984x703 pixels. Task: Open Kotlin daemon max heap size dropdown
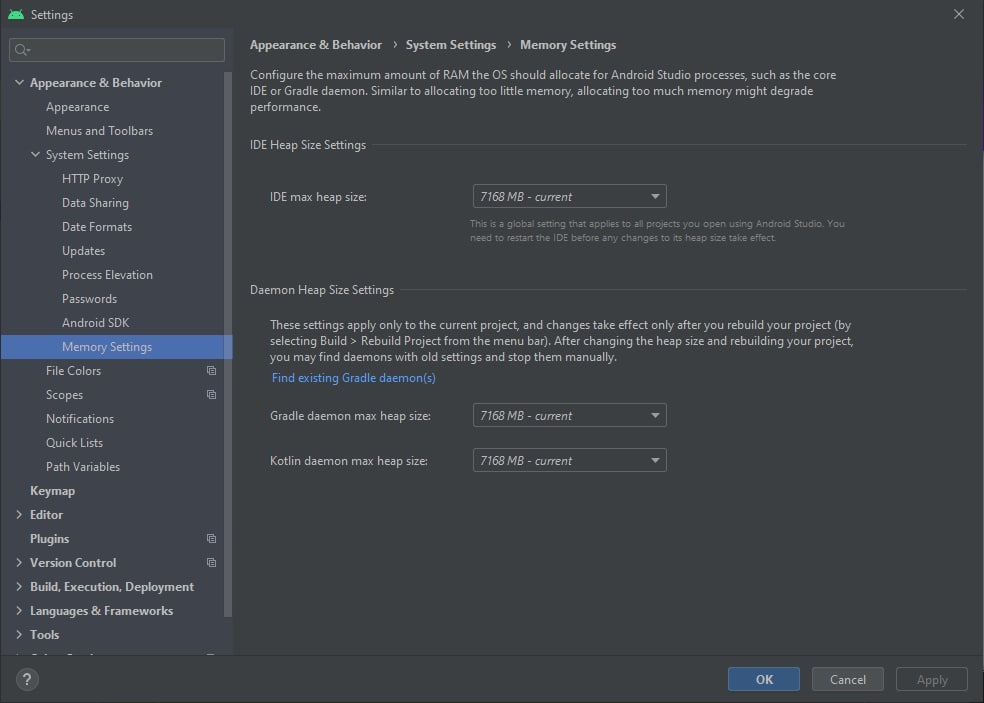point(569,461)
